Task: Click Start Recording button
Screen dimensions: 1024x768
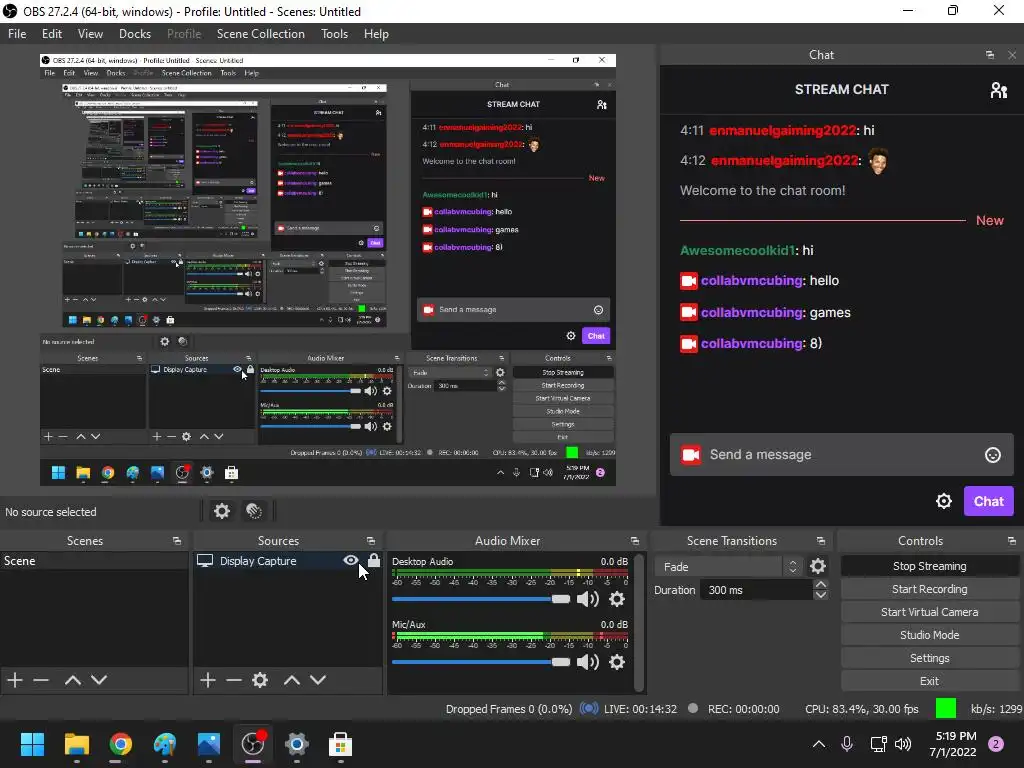Action: click(929, 589)
